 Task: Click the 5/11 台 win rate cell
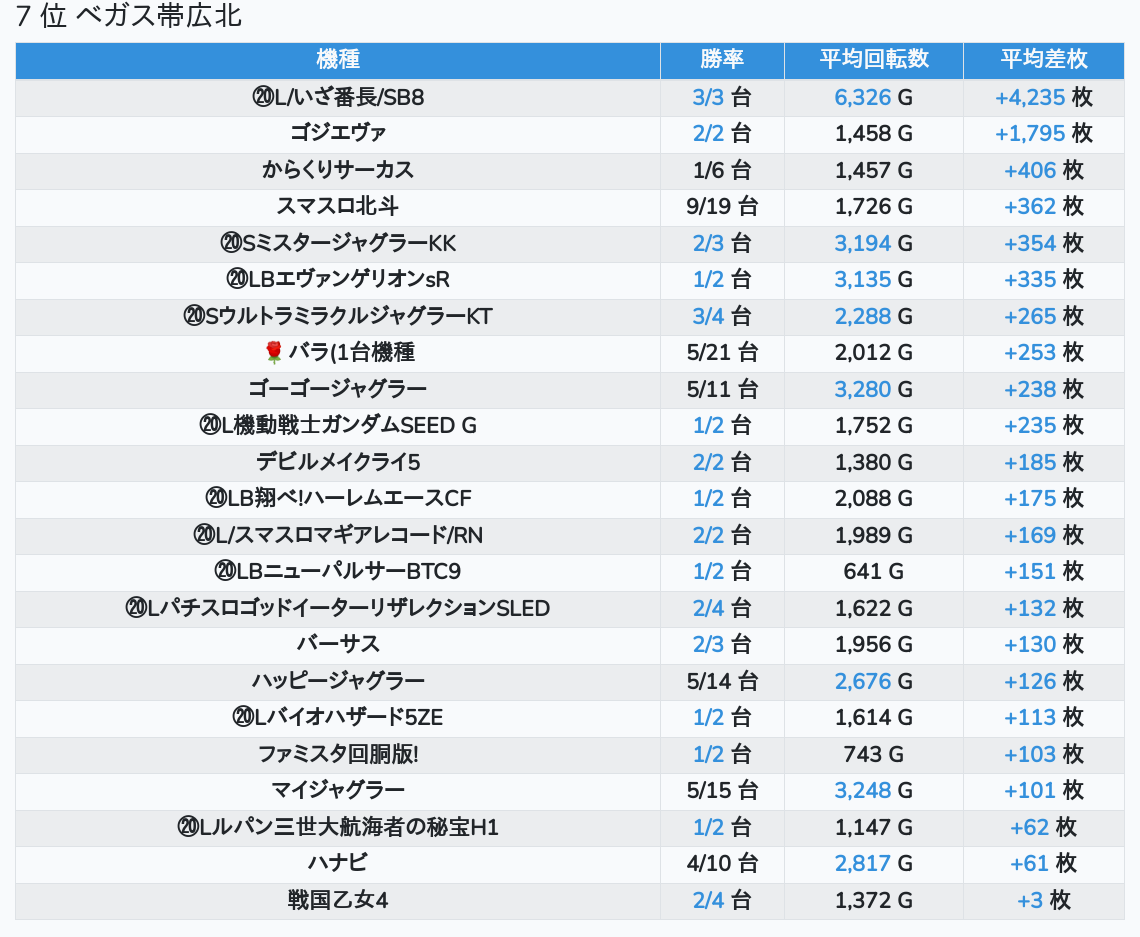pyautogui.click(x=722, y=390)
